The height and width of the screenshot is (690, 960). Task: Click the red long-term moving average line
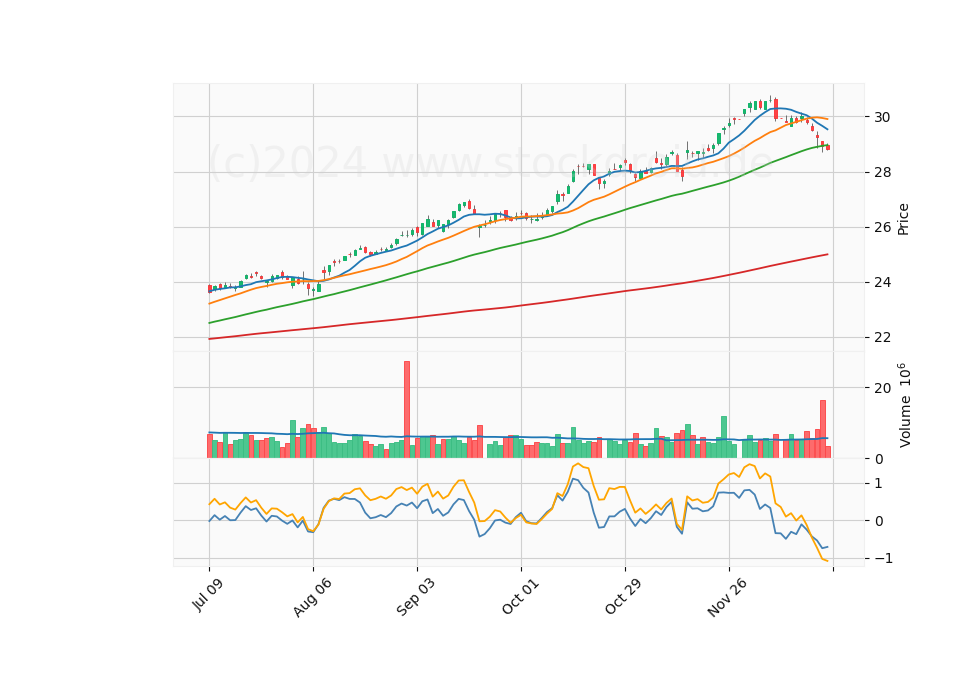[520, 305]
